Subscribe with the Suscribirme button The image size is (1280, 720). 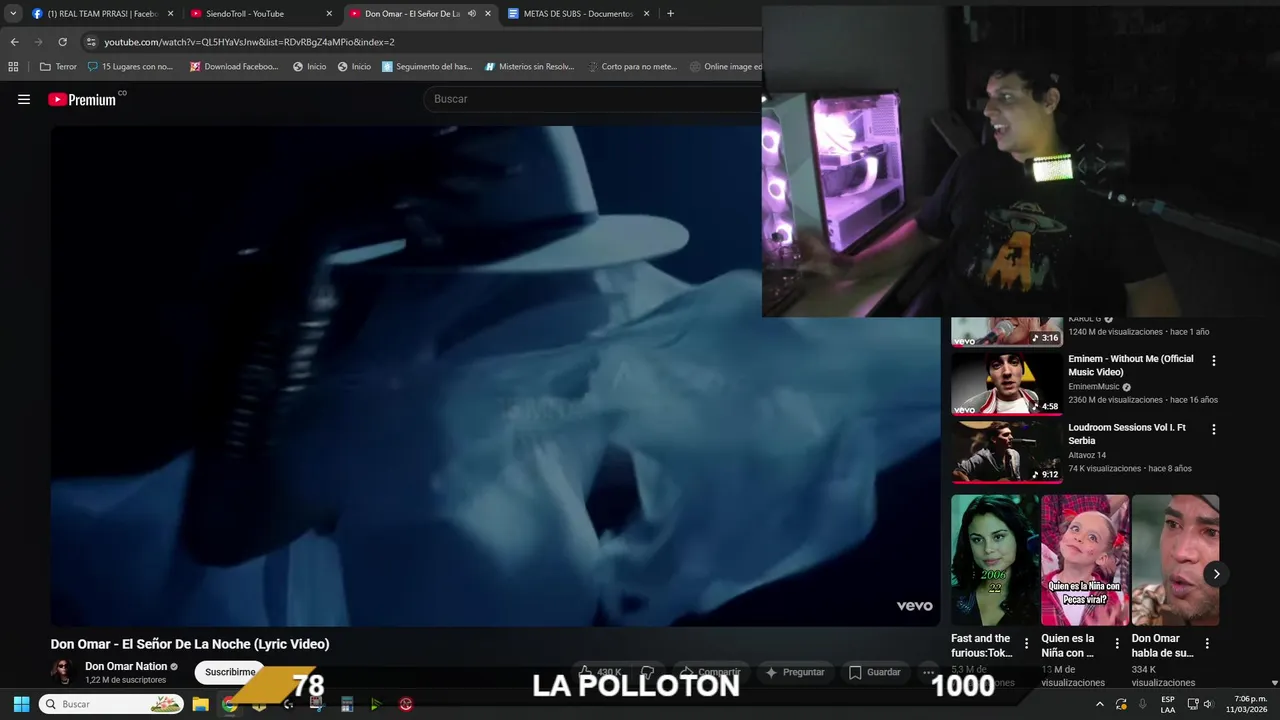coord(230,672)
